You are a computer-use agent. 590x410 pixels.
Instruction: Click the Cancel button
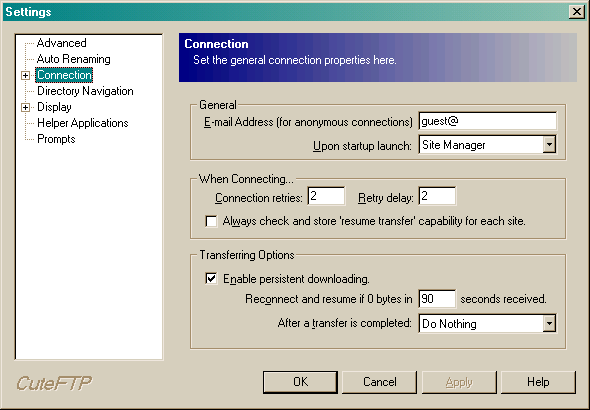(x=380, y=382)
